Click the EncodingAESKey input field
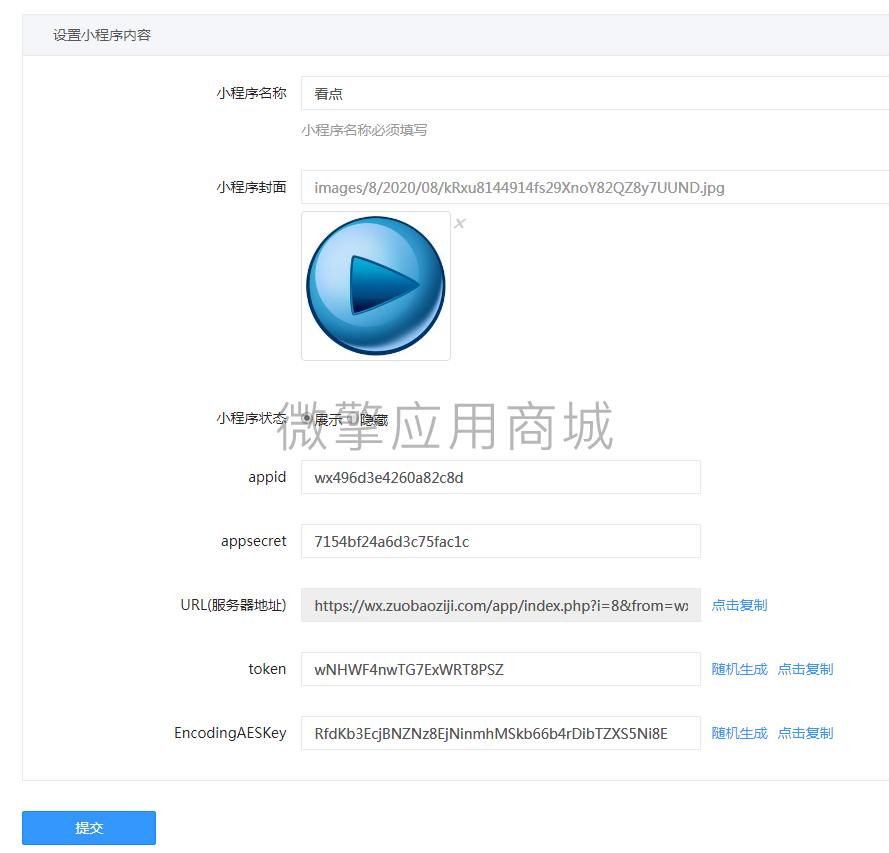The width and height of the screenshot is (889, 853). (x=500, y=733)
